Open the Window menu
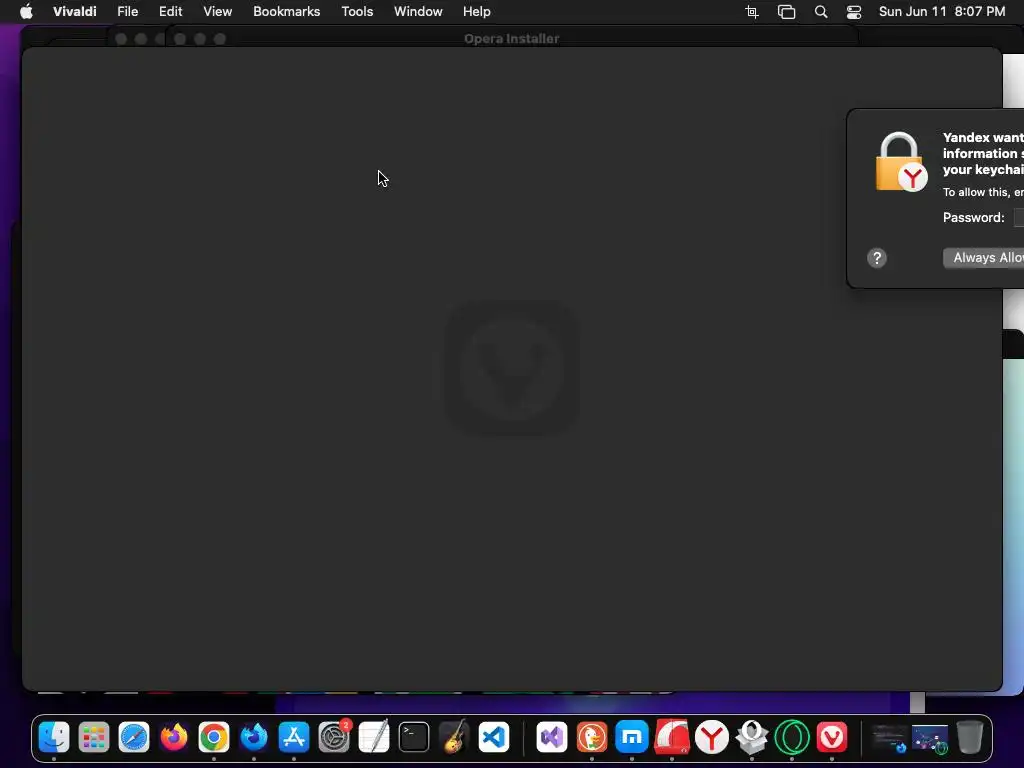The height and width of the screenshot is (768, 1024). coord(418,12)
